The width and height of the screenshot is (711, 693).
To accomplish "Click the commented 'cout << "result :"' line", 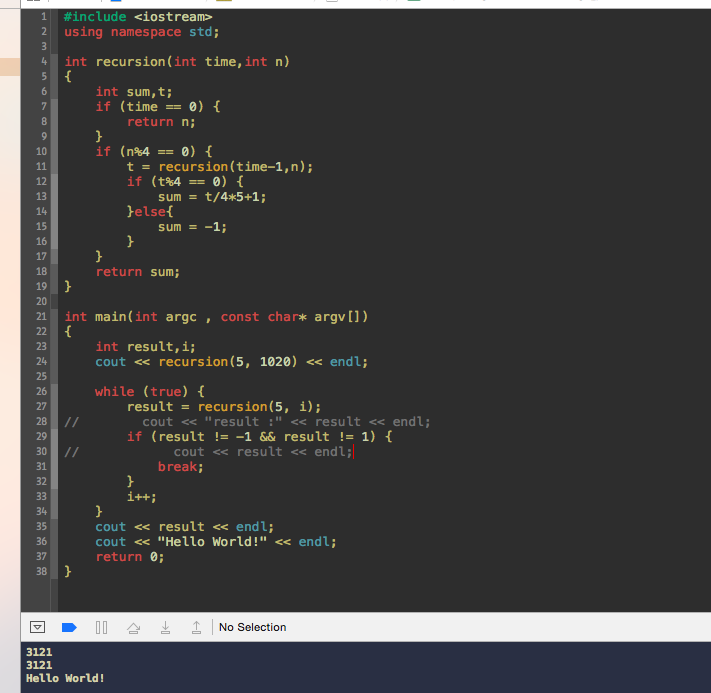I will 286,422.
